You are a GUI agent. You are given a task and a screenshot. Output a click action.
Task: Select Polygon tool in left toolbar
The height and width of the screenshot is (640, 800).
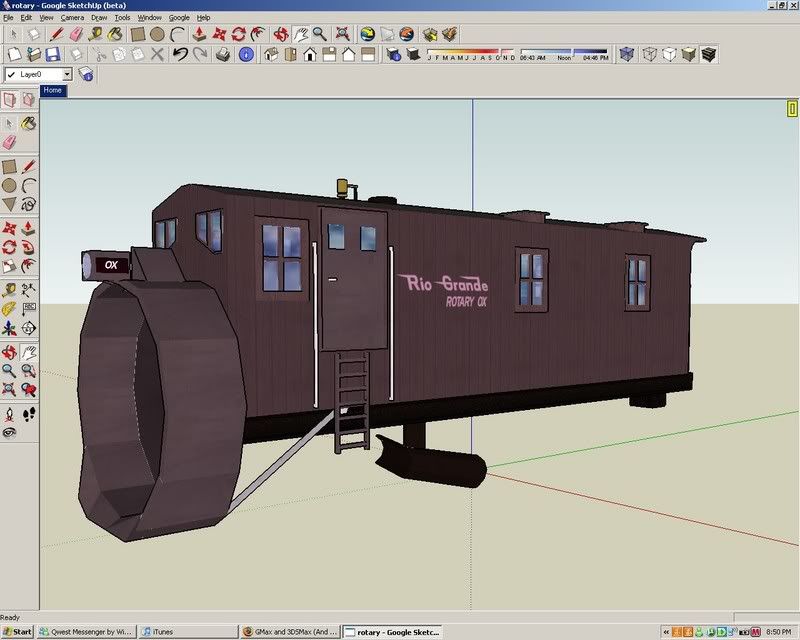pyautogui.click(x=9, y=204)
